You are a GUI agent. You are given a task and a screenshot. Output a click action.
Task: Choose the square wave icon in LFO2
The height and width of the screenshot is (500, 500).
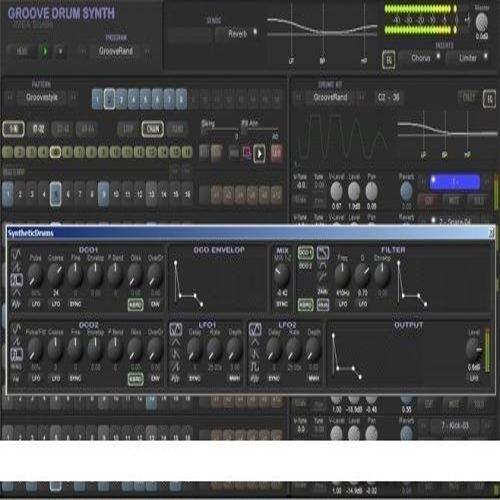[255, 367]
